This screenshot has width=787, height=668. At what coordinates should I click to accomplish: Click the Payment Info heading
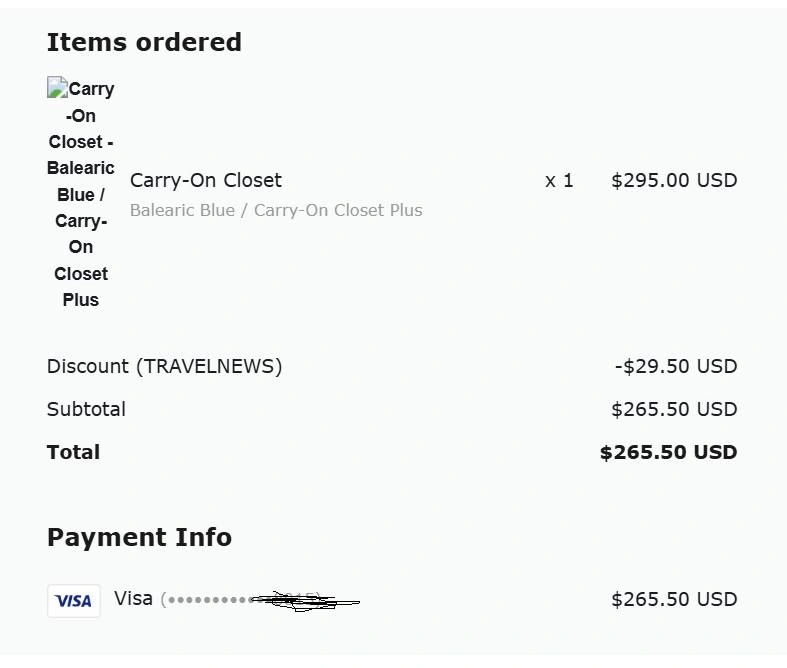[x=139, y=537]
